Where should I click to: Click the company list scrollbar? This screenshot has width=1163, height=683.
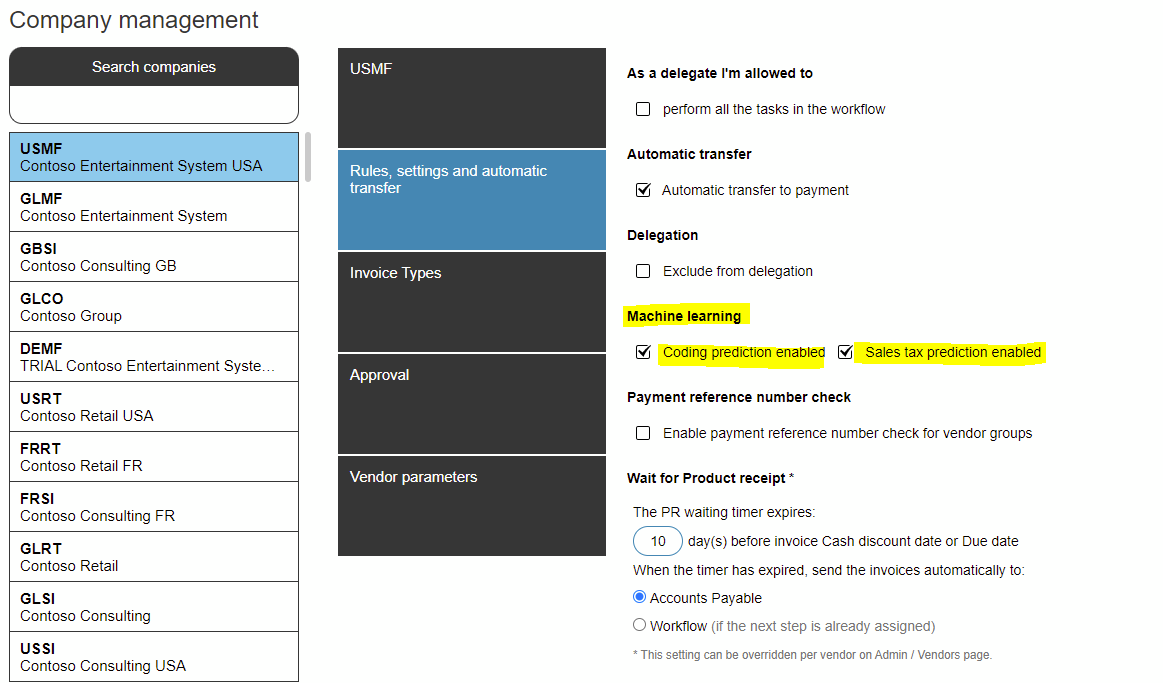[308, 156]
